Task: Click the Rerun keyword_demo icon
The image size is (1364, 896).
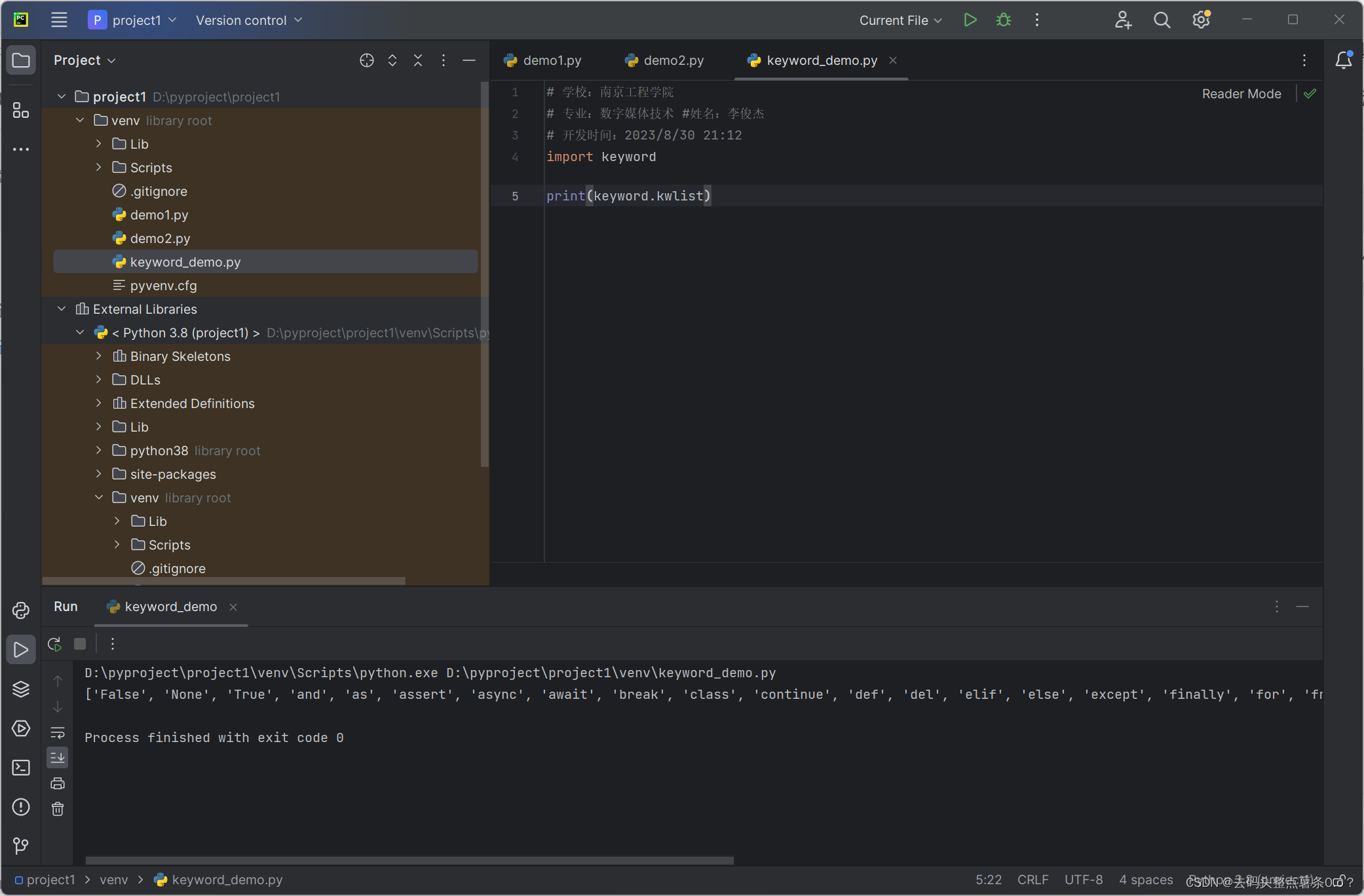Action: 55,644
